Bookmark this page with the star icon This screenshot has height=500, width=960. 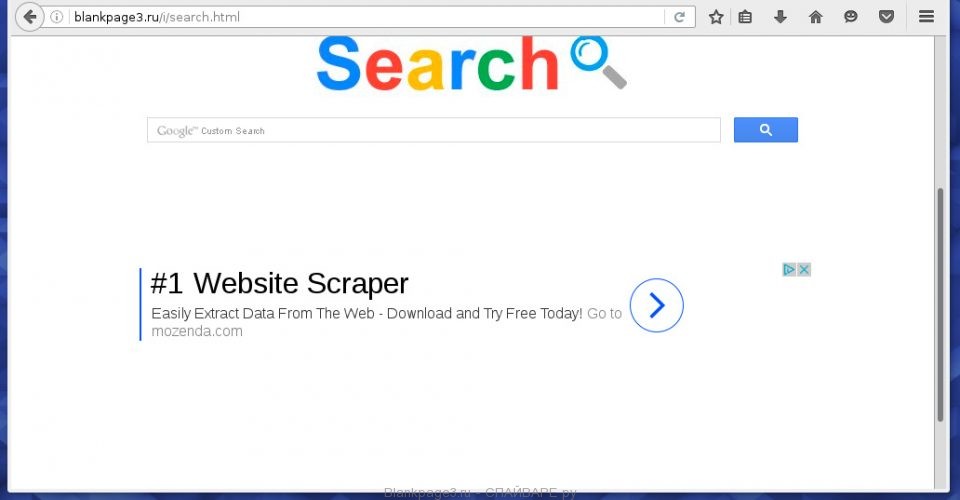(x=716, y=17)
